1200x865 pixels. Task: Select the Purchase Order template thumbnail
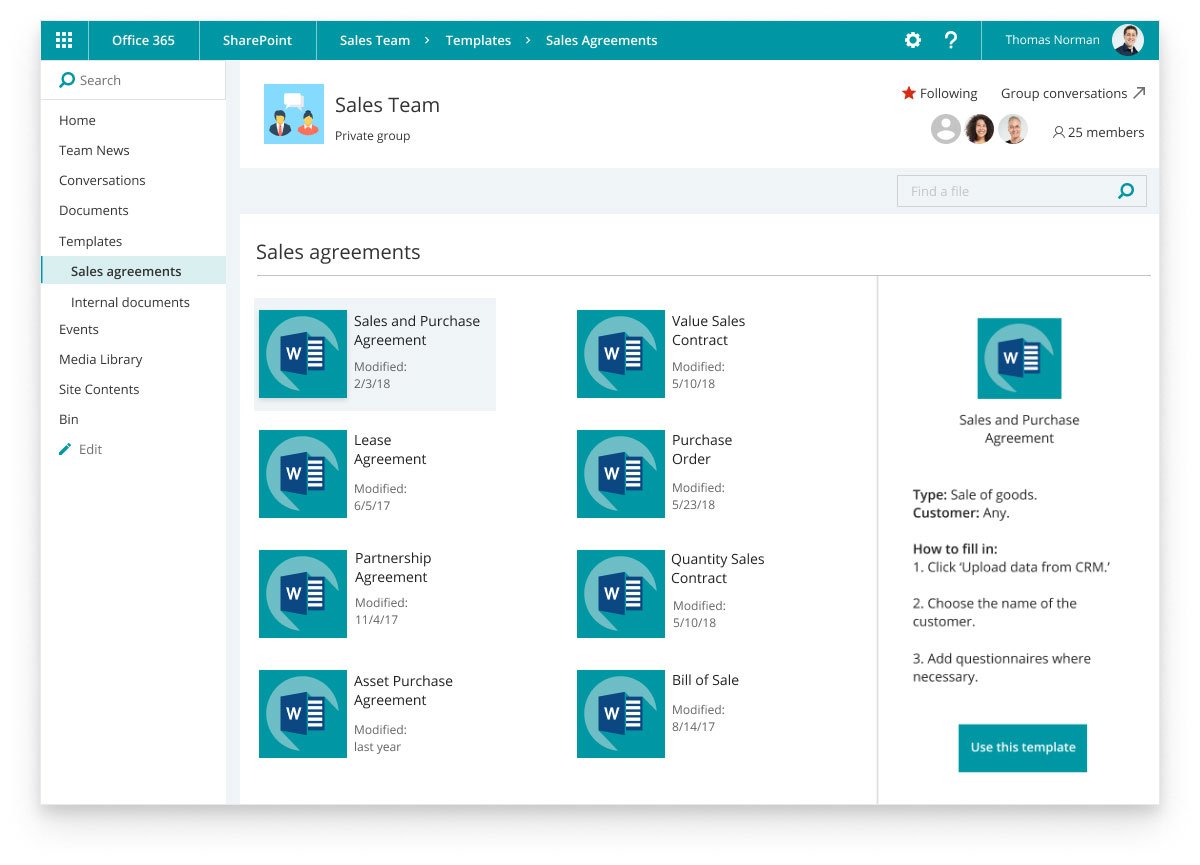(x=620, y=474)
